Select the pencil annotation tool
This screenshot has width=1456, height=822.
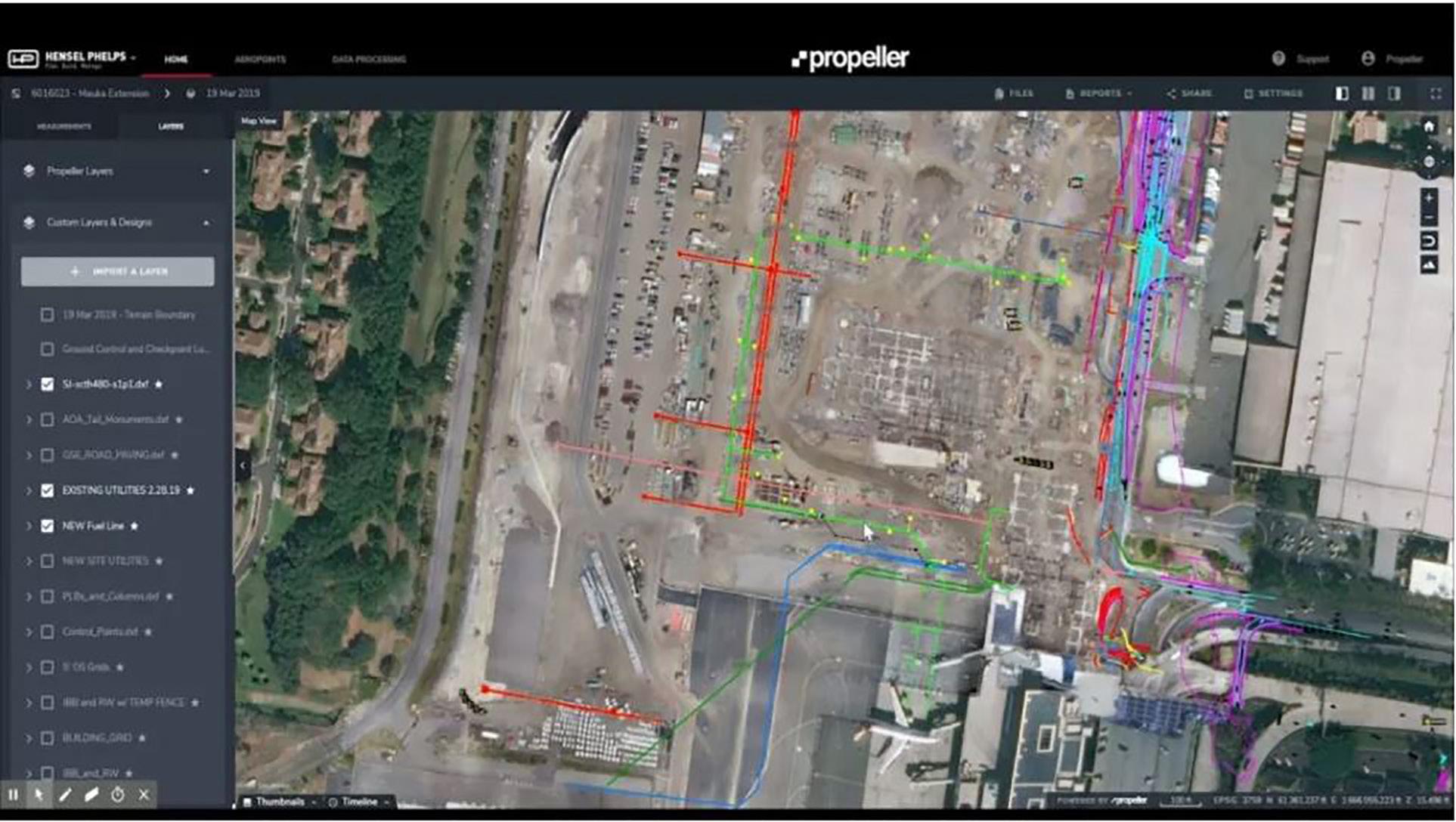coord(65,795)
